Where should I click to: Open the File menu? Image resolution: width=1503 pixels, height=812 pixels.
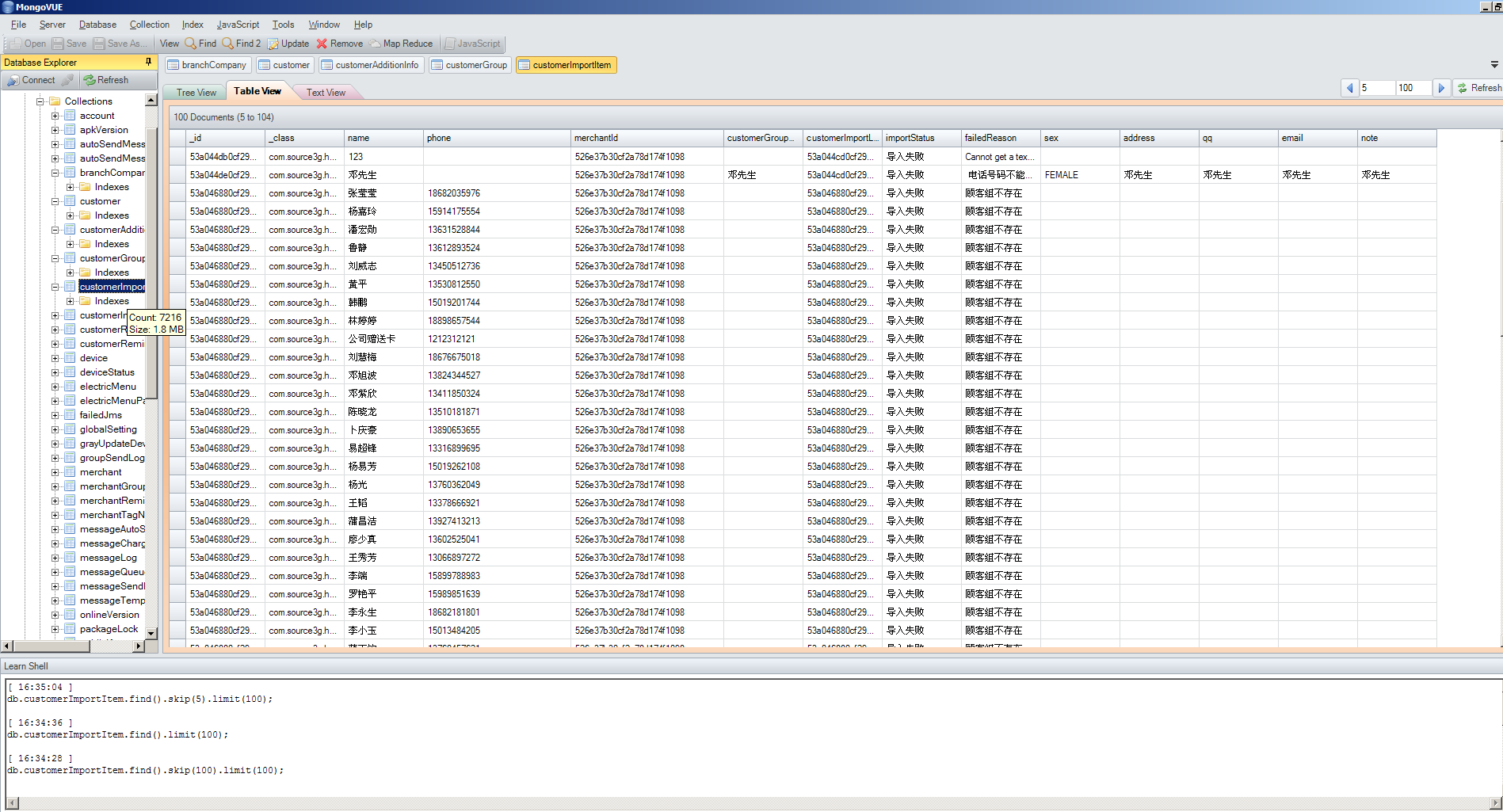(x=18, y=25)
